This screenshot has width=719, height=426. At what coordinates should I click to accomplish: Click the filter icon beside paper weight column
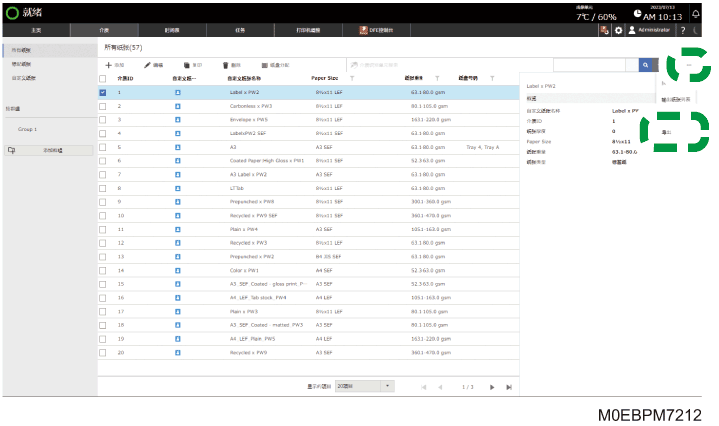[437, 78]
